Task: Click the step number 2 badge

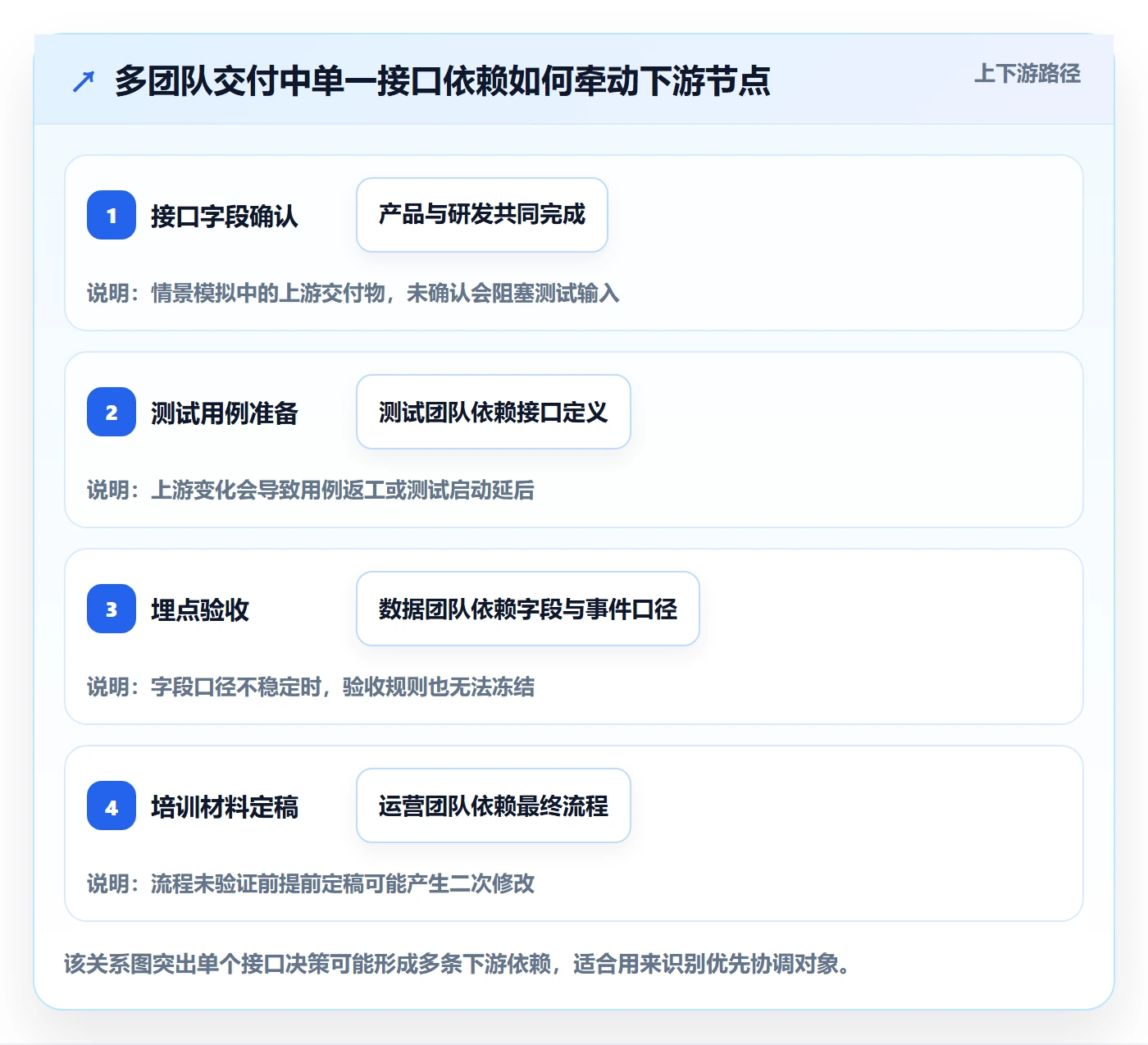Action: (x=112, y=412)
